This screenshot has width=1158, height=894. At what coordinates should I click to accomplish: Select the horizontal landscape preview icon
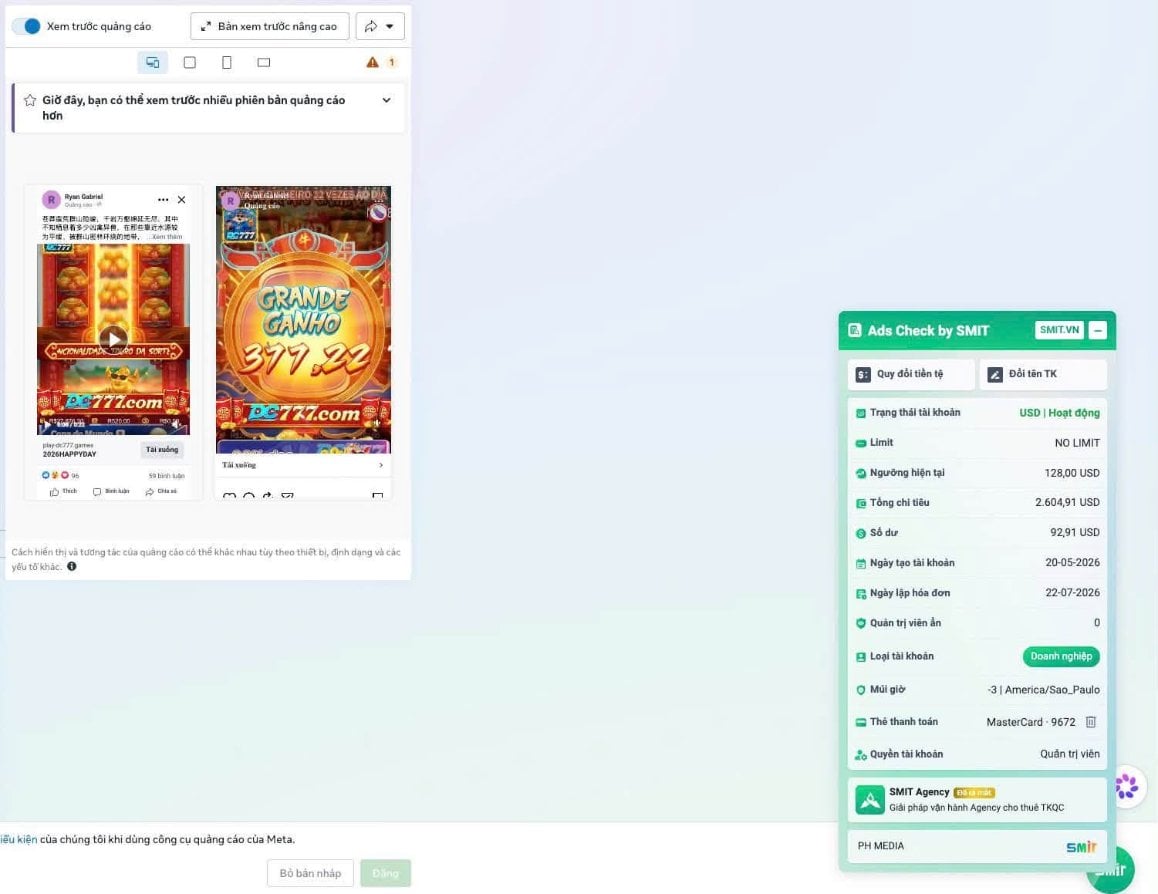[x=264, y=63]
